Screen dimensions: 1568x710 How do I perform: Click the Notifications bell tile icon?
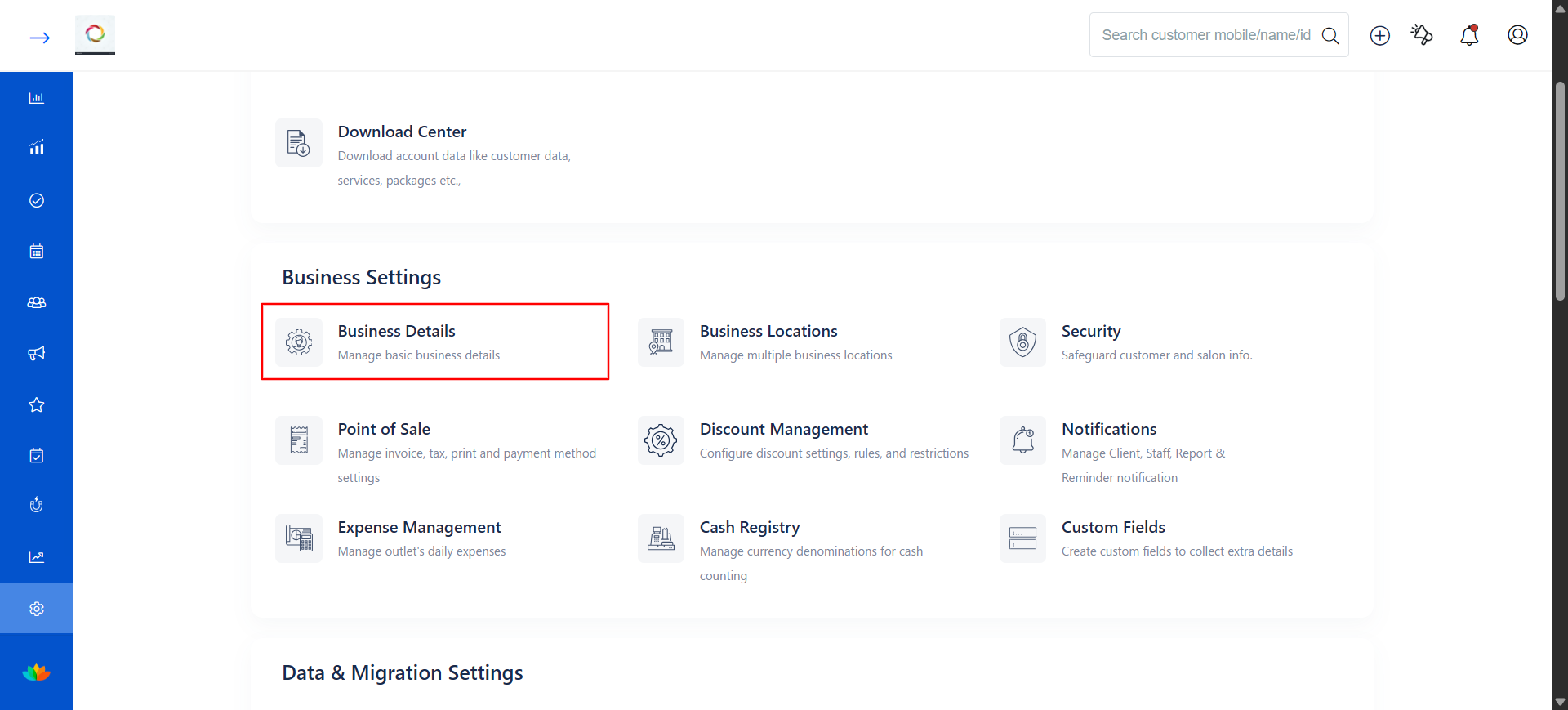click(1022, 440)
